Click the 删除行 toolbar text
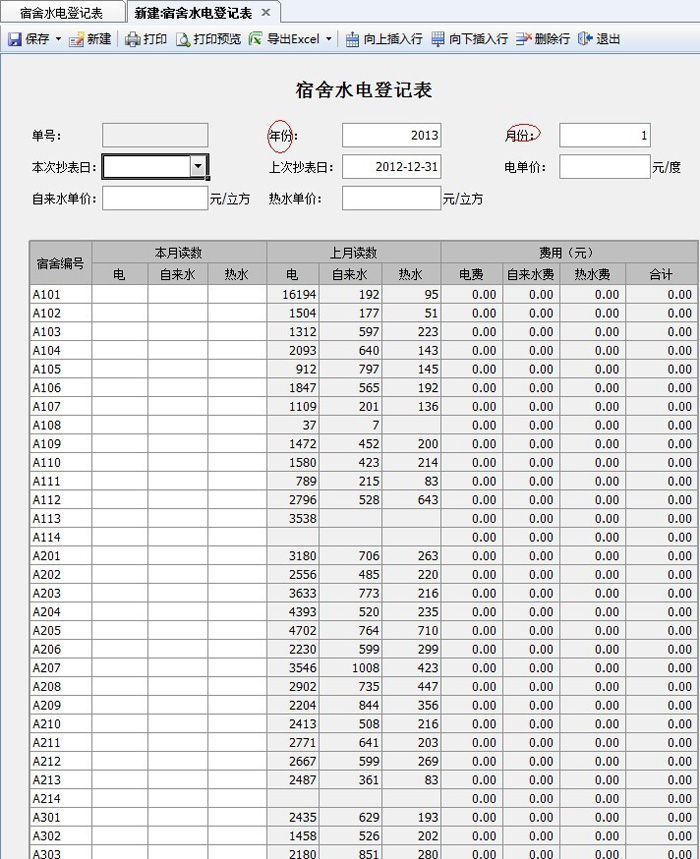Image resolution: width=700 pixels, height=859 pixels. [x=552, y=39]
